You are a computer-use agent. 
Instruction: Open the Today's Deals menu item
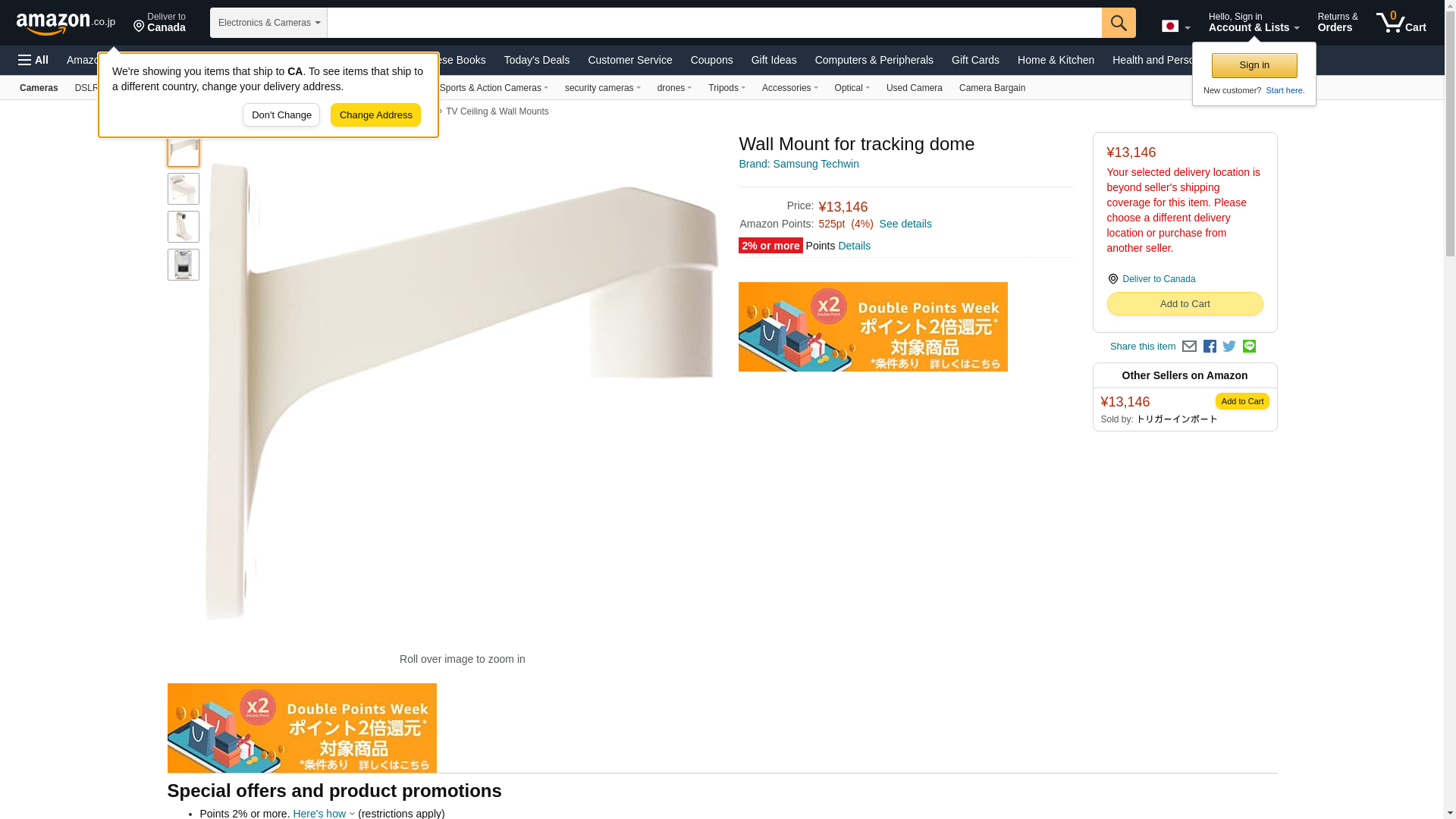(537, 60)
